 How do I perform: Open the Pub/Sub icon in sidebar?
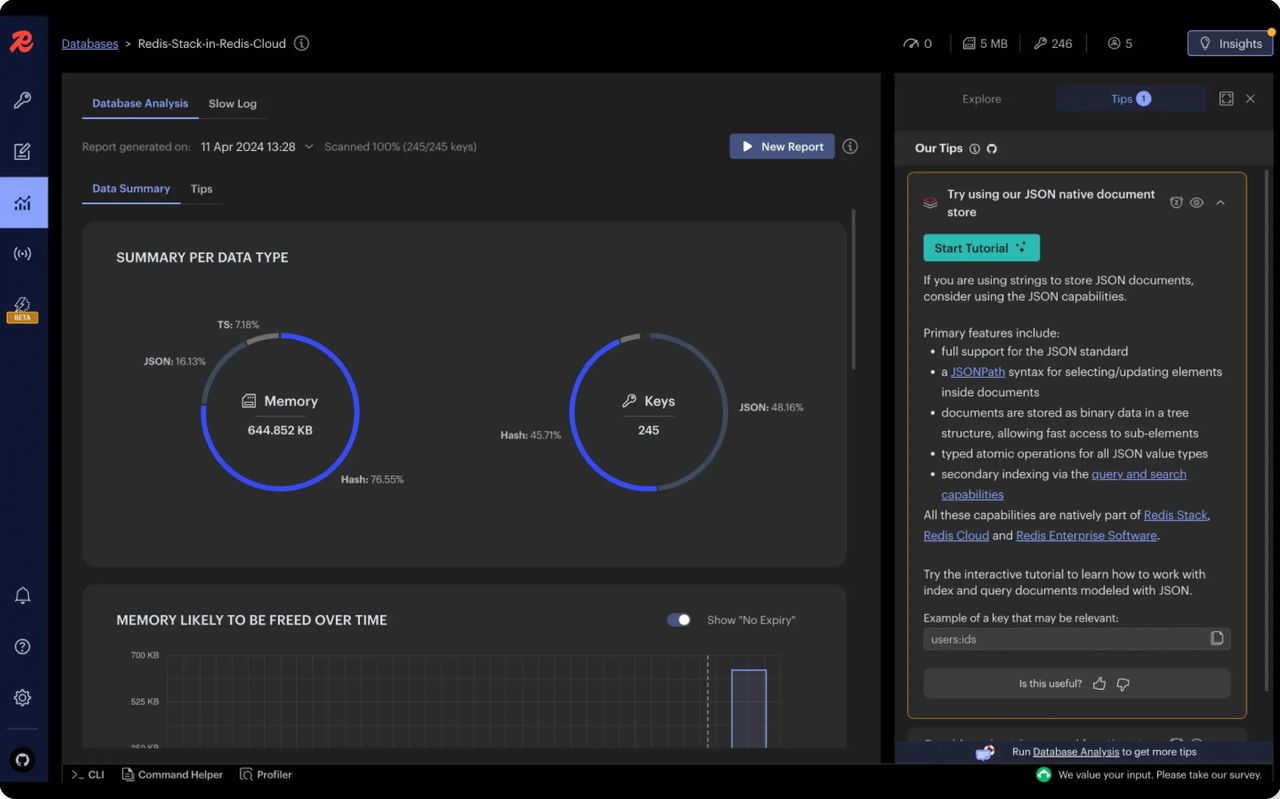[22, 254]
